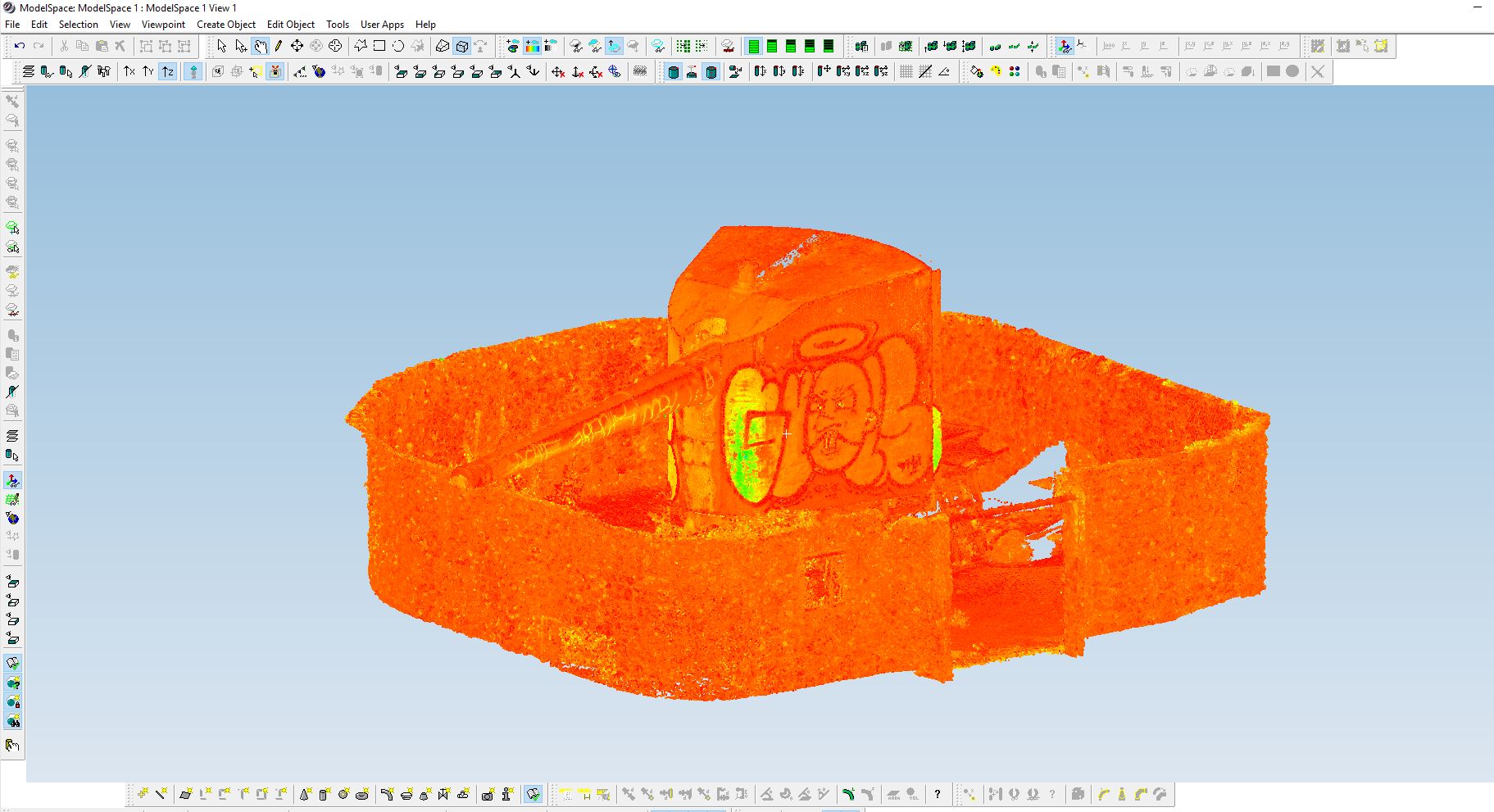Viewport: 1494px width, 812px height.
Task: Click the hand icon at left sidebar bottom
Action: coord(12,745)
